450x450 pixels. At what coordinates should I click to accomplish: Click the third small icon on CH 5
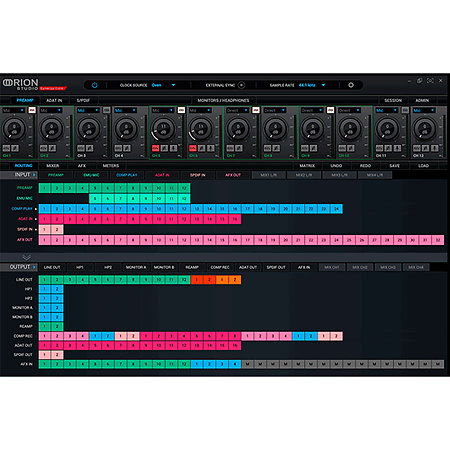point(173,148)
